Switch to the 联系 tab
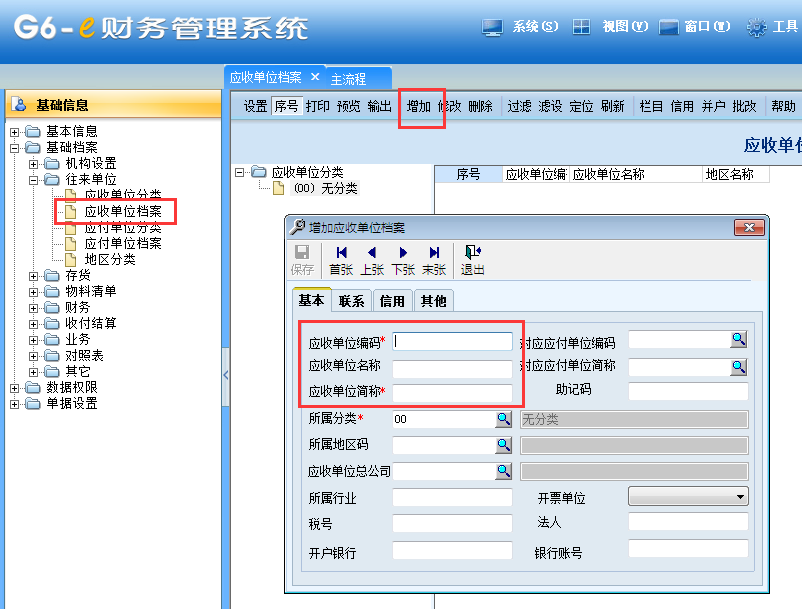Image resolution: width=802 pixels, height=609 pixels. (x=351, y=301)
